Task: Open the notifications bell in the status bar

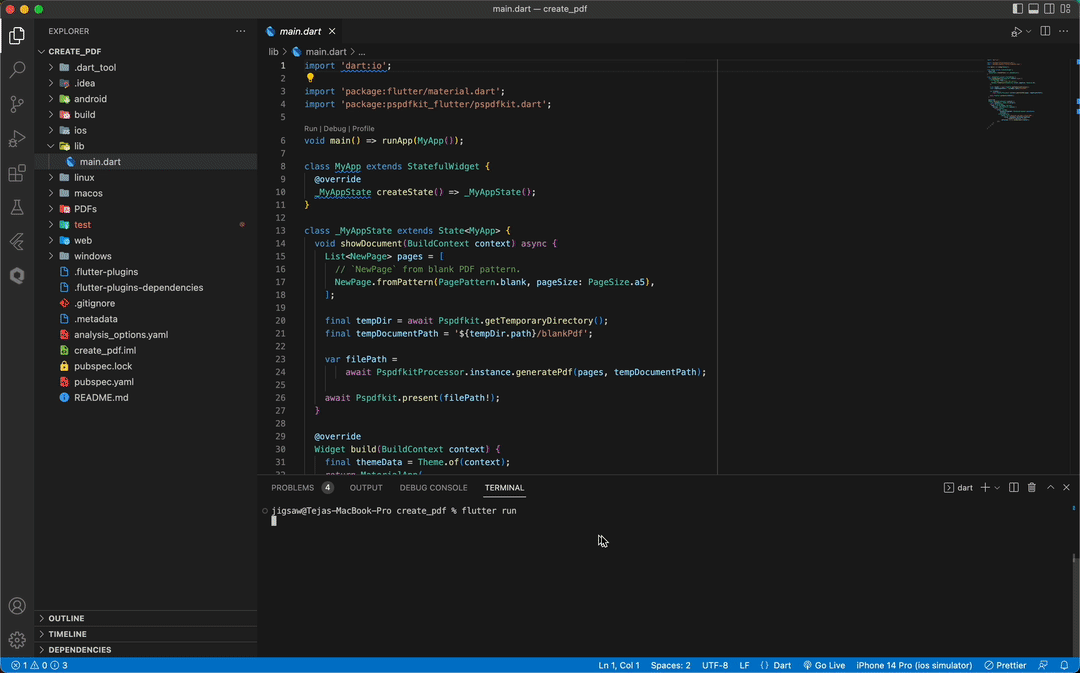Action: [x=1063, y=665]
